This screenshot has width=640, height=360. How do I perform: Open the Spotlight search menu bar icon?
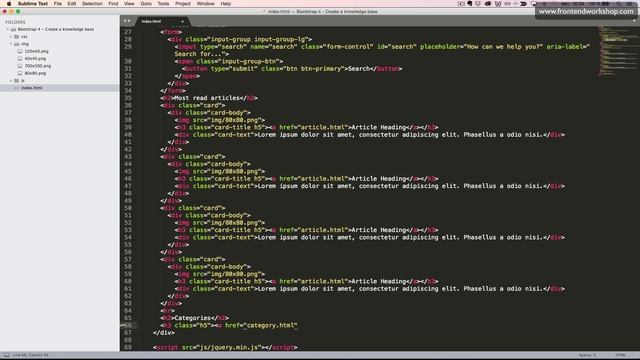pos(619,4)
